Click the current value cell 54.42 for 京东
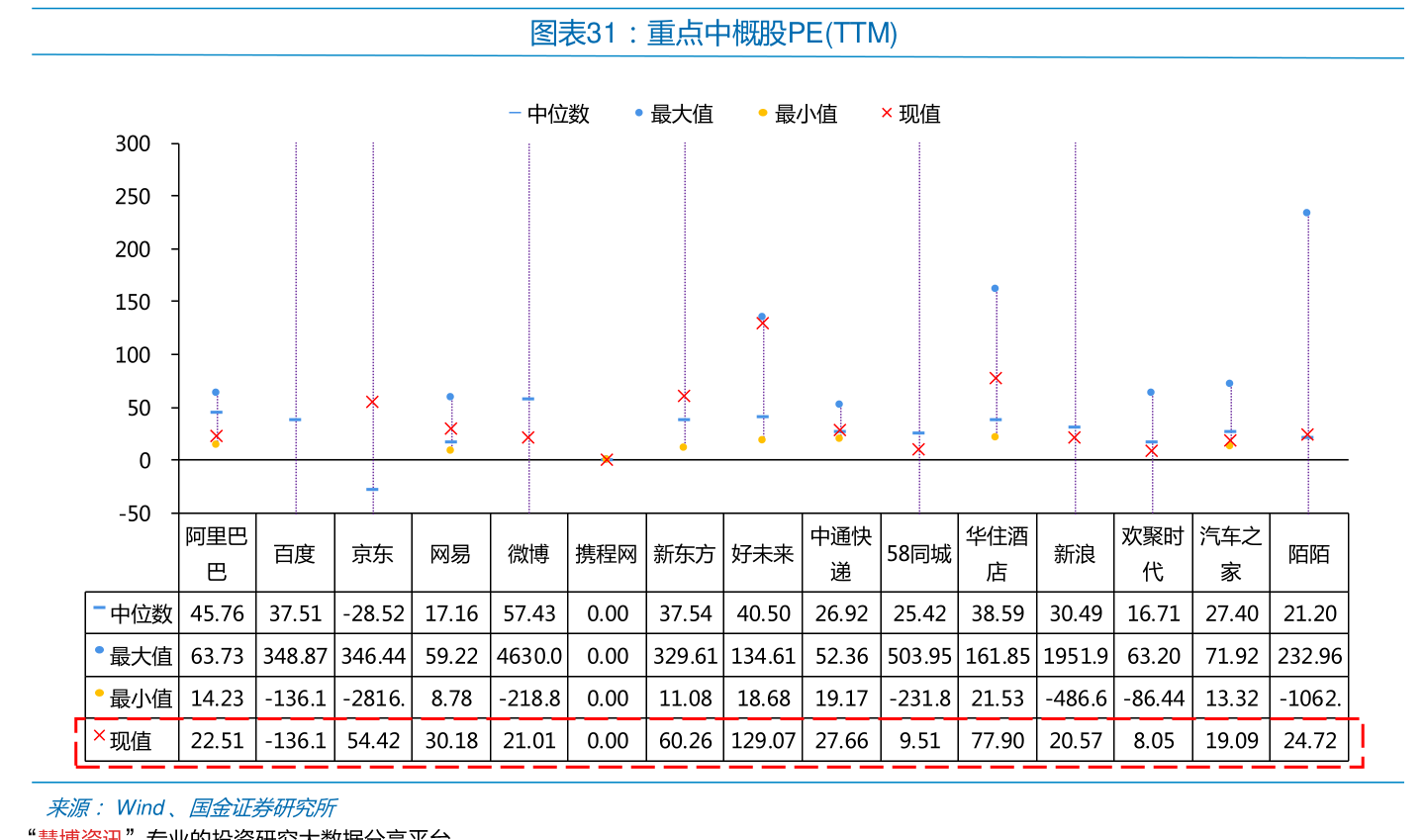1425x840 pixels. (373, 741)
